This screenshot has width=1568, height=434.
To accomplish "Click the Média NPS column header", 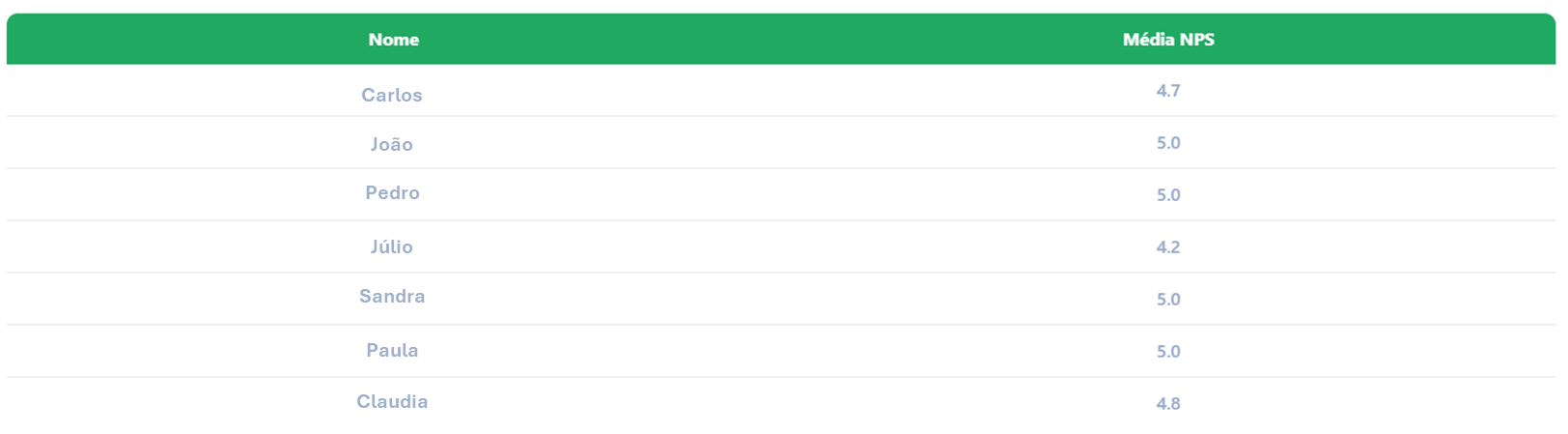I will (1168, 40).
